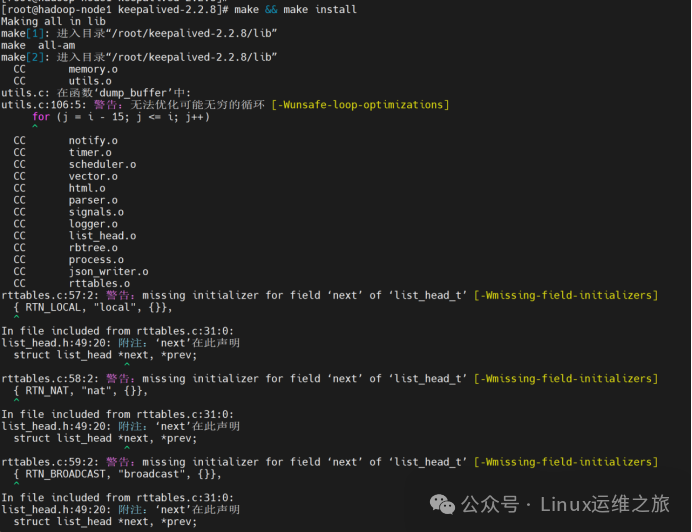Select the 'process.o' compile line
Viewport: 692px width, 532px height.
tap(69, 260)
